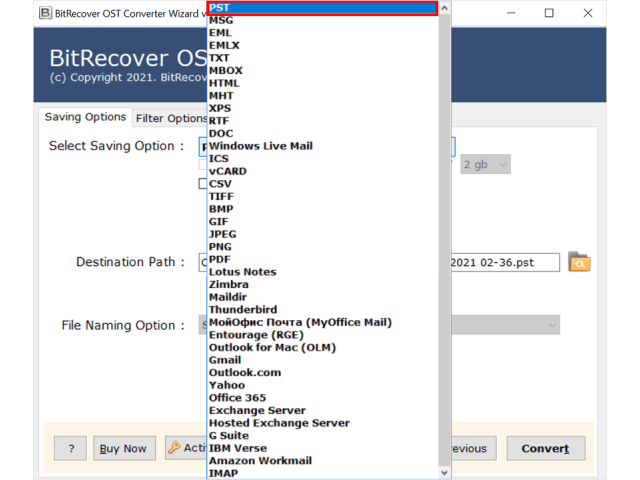Viewport: 640px width, 480px height.
Task: Pick Yahoo from the list
Action: [322, 385]
